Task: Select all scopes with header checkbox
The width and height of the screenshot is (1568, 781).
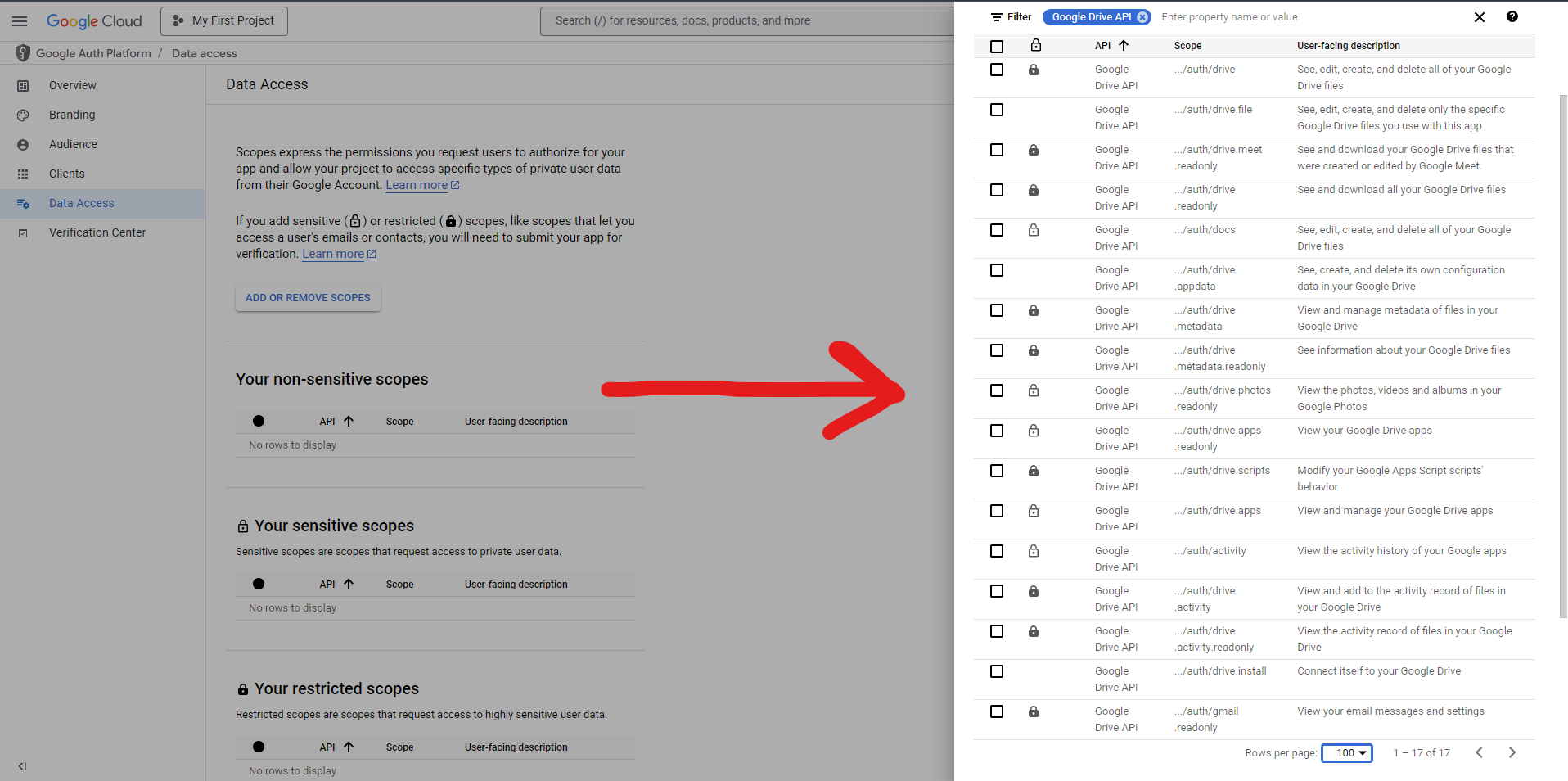Action: (997, 47)
